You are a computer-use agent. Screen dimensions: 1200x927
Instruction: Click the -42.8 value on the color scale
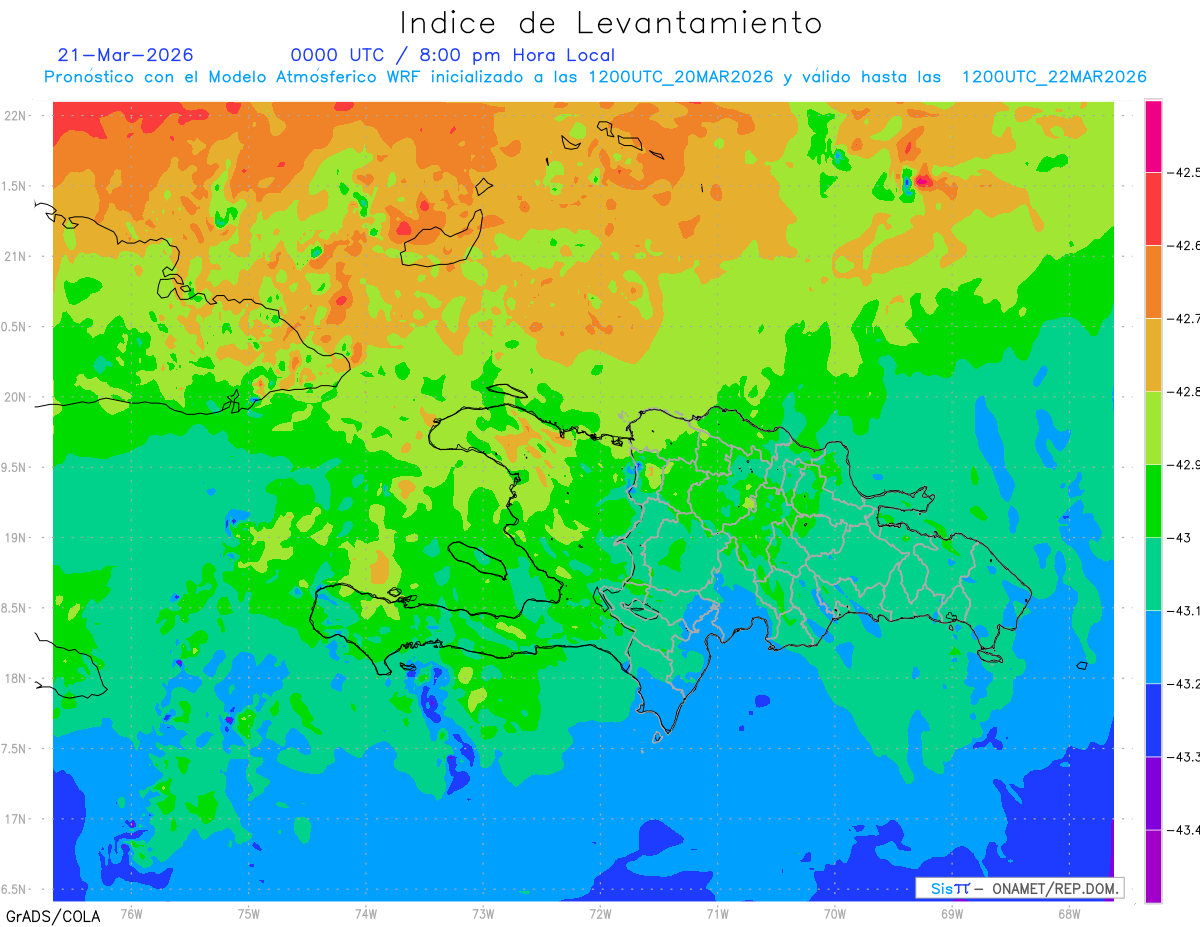(x=1186, y=392)
